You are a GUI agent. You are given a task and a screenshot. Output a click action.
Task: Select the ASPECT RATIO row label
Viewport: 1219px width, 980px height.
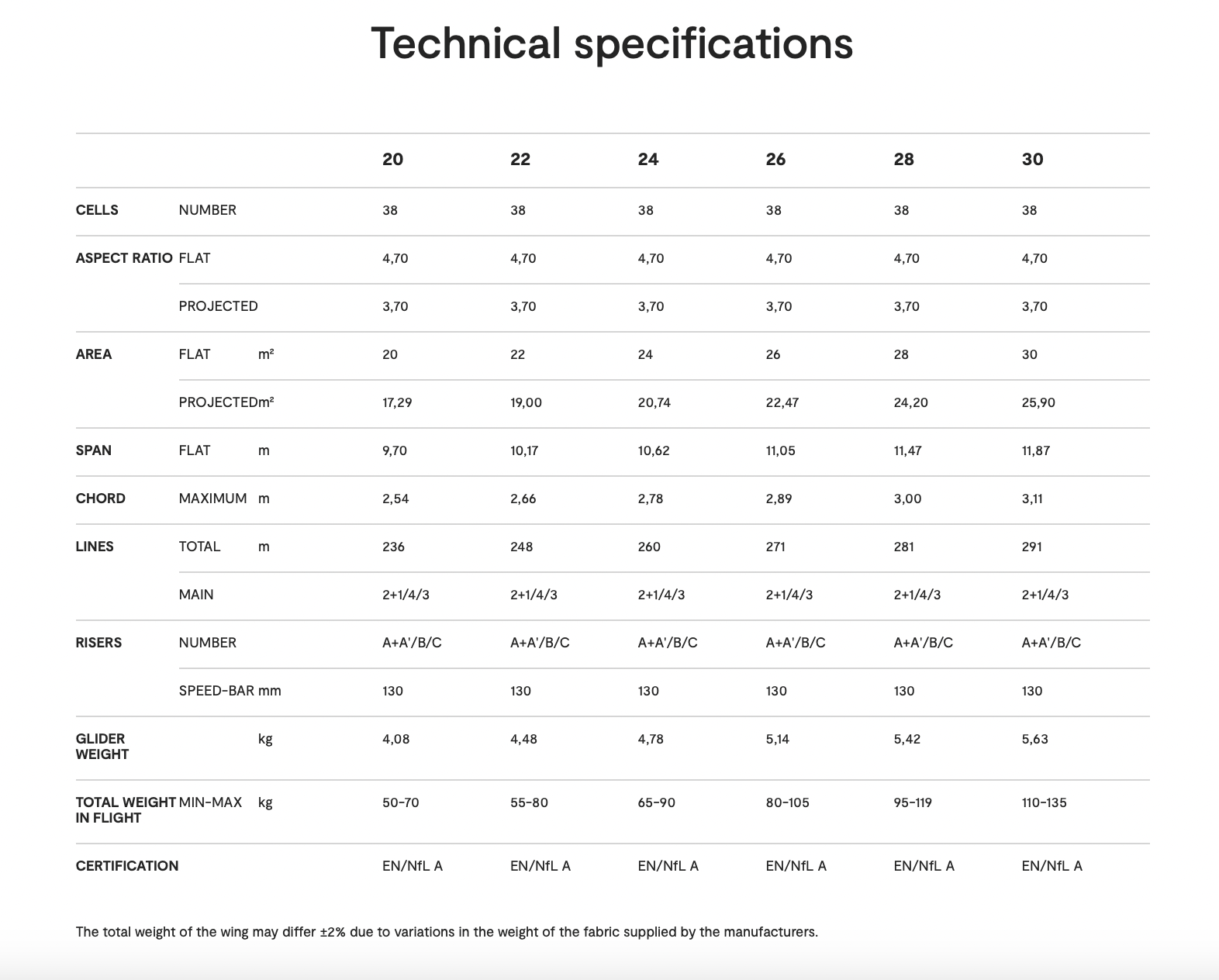[x=124, y=258]
